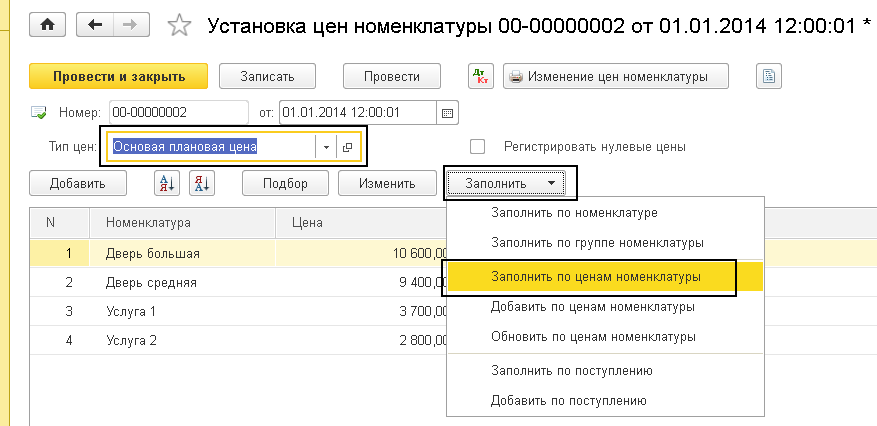
Task: Choose Заполнить по номенклатуре
Action: pyautogui.click(x=606, y=213)
